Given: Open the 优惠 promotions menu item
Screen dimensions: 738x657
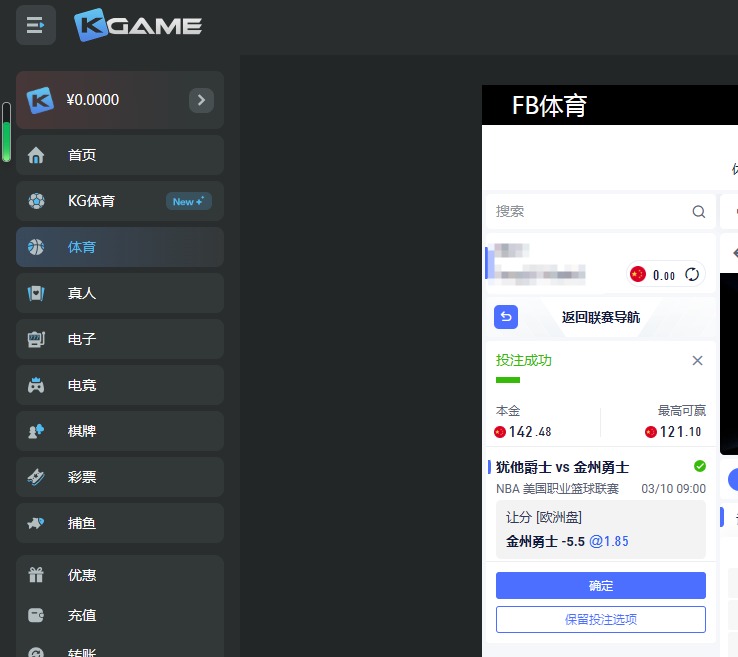Looking at the screenshot, I should coord(120,575).
